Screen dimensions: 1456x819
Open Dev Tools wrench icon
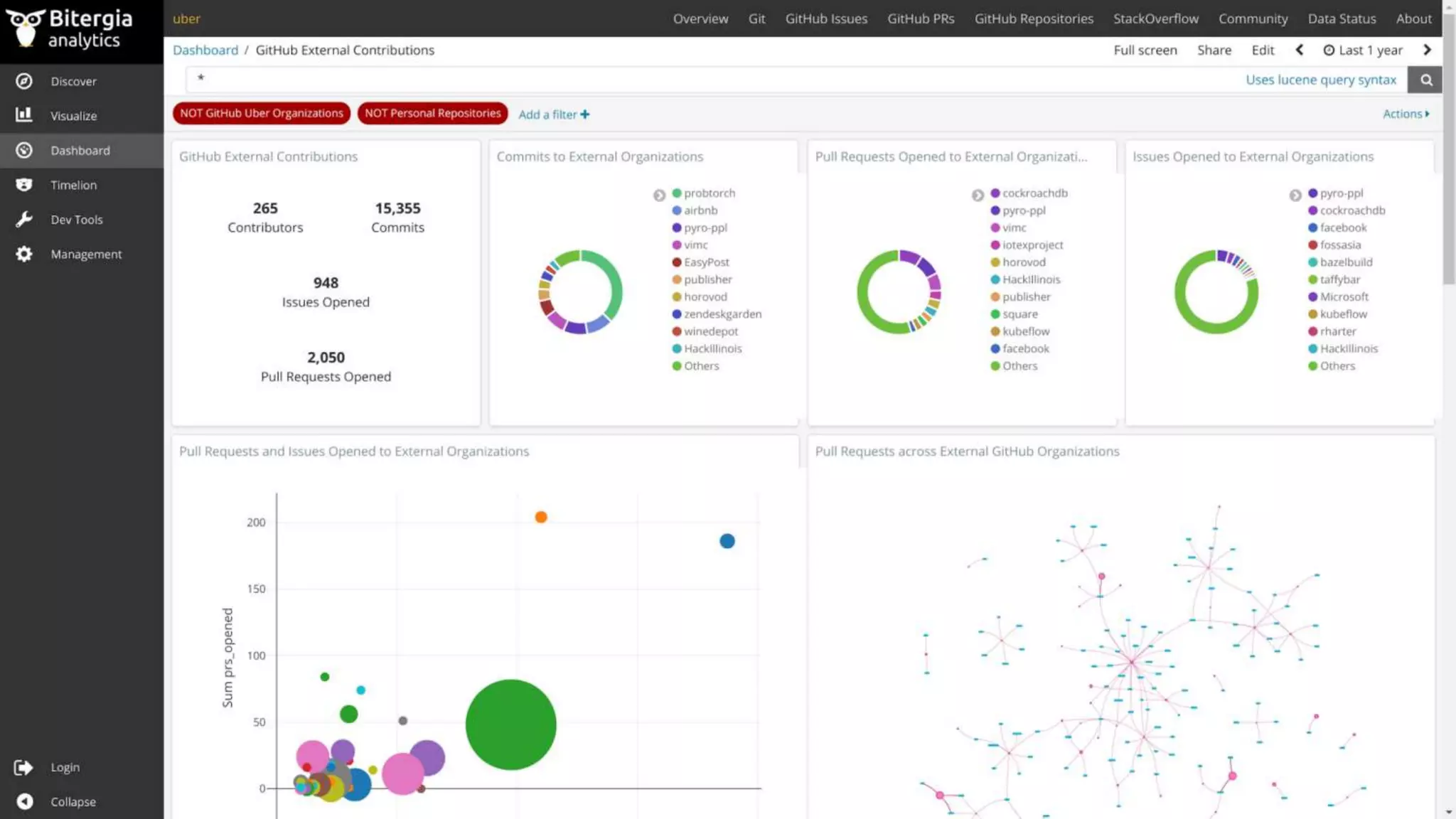24,220
